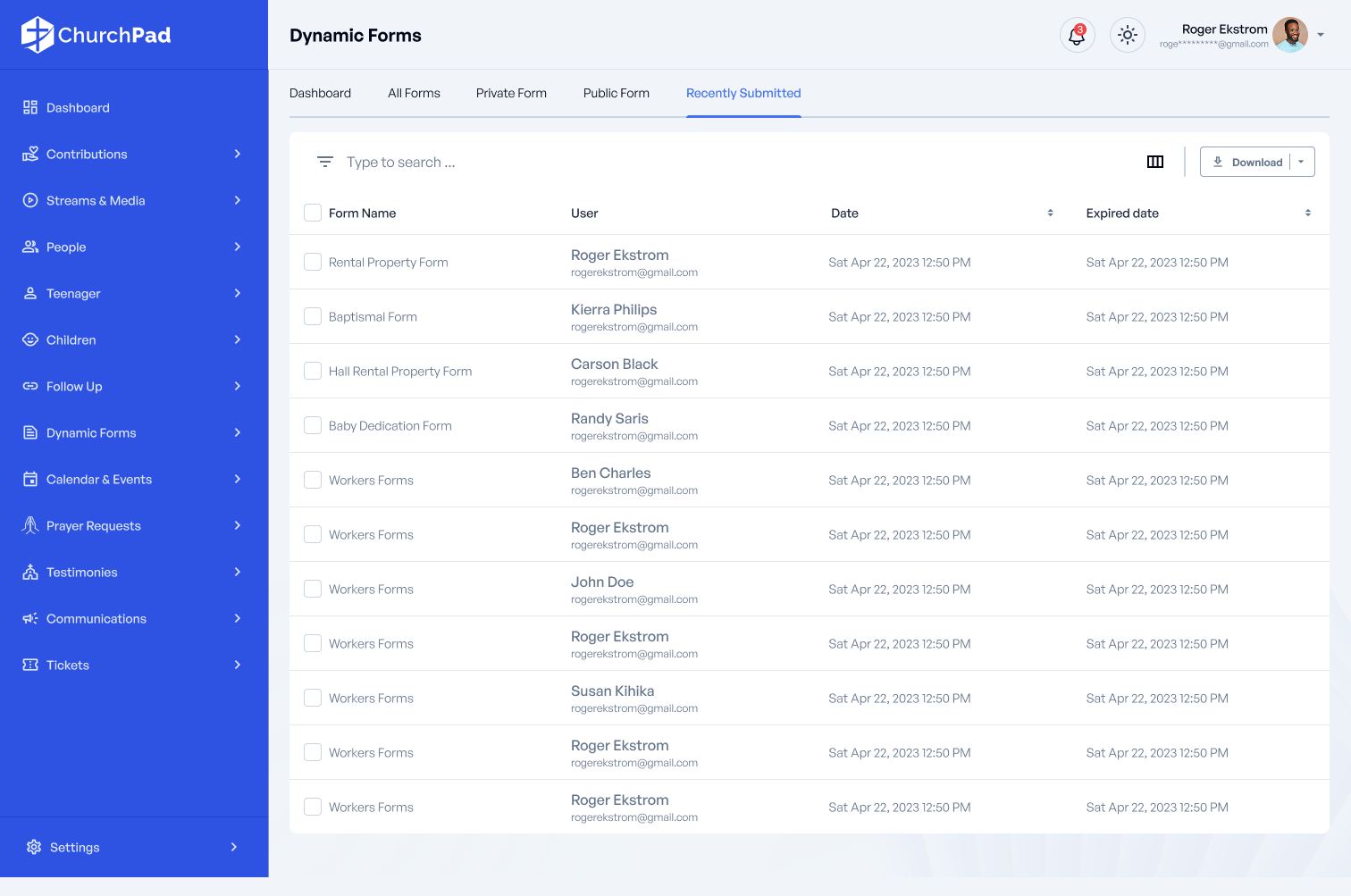Click the Tickets sidebar icon

30,665
